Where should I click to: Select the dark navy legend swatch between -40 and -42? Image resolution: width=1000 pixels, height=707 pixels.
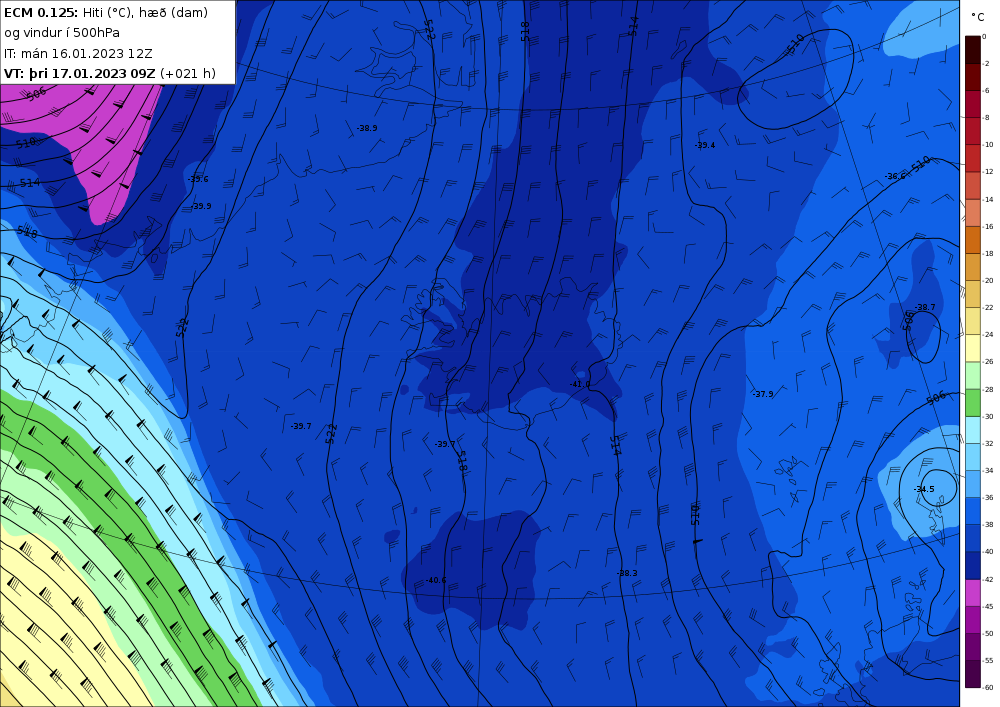click(x=973, y=565)
